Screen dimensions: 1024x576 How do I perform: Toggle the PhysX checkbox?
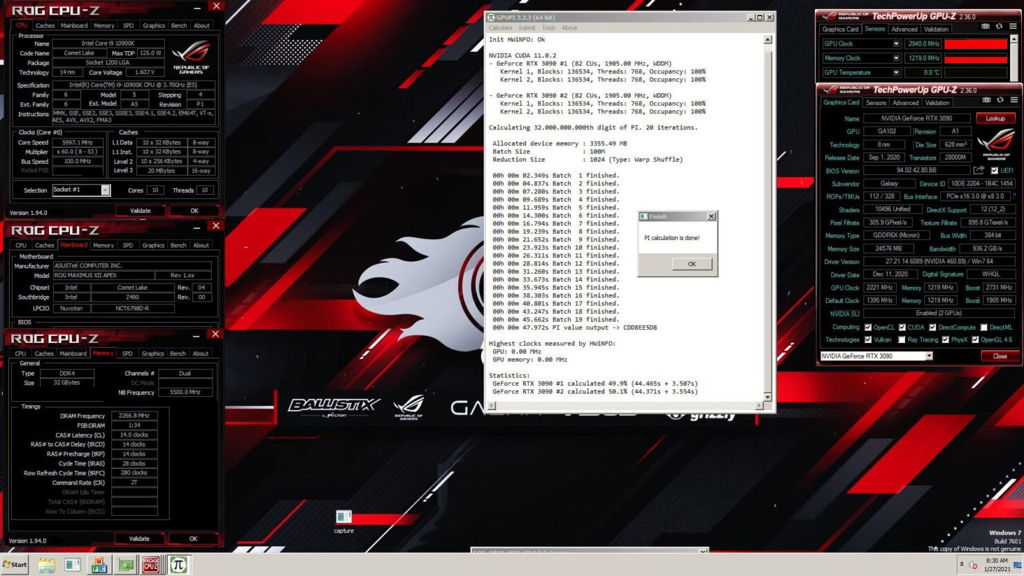[x=945, y=340]
